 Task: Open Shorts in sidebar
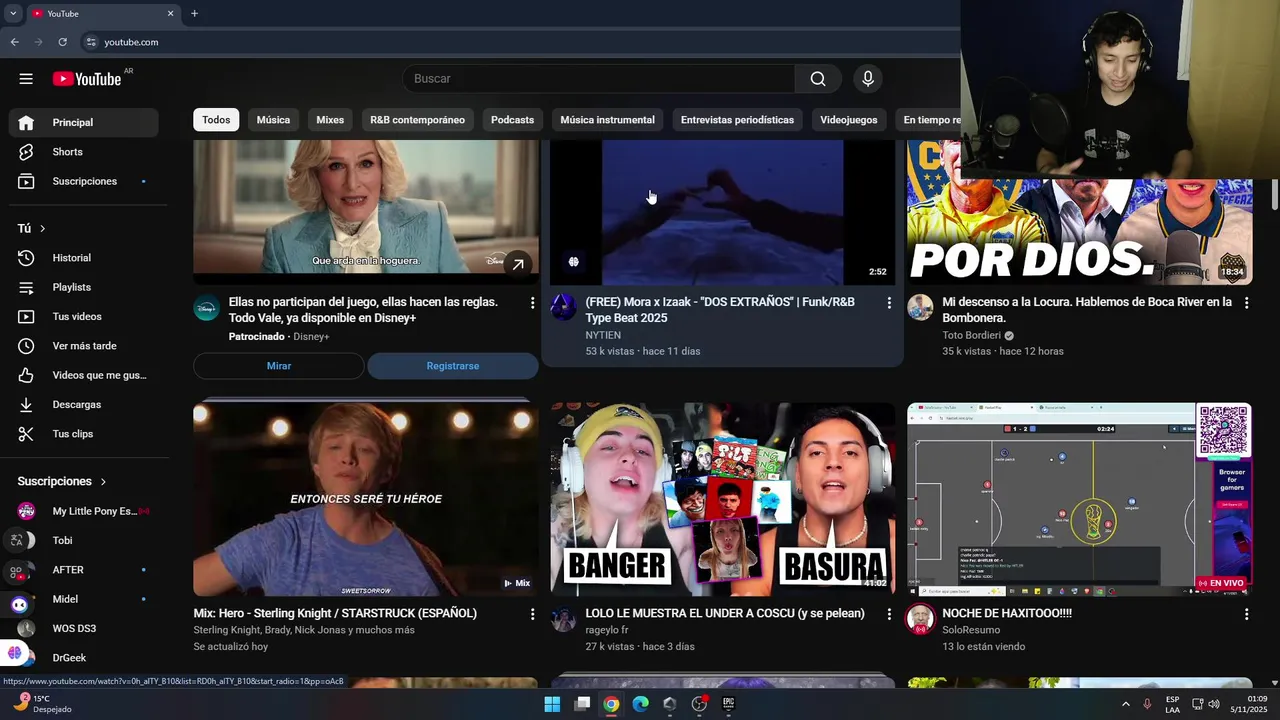coord(84,152)
